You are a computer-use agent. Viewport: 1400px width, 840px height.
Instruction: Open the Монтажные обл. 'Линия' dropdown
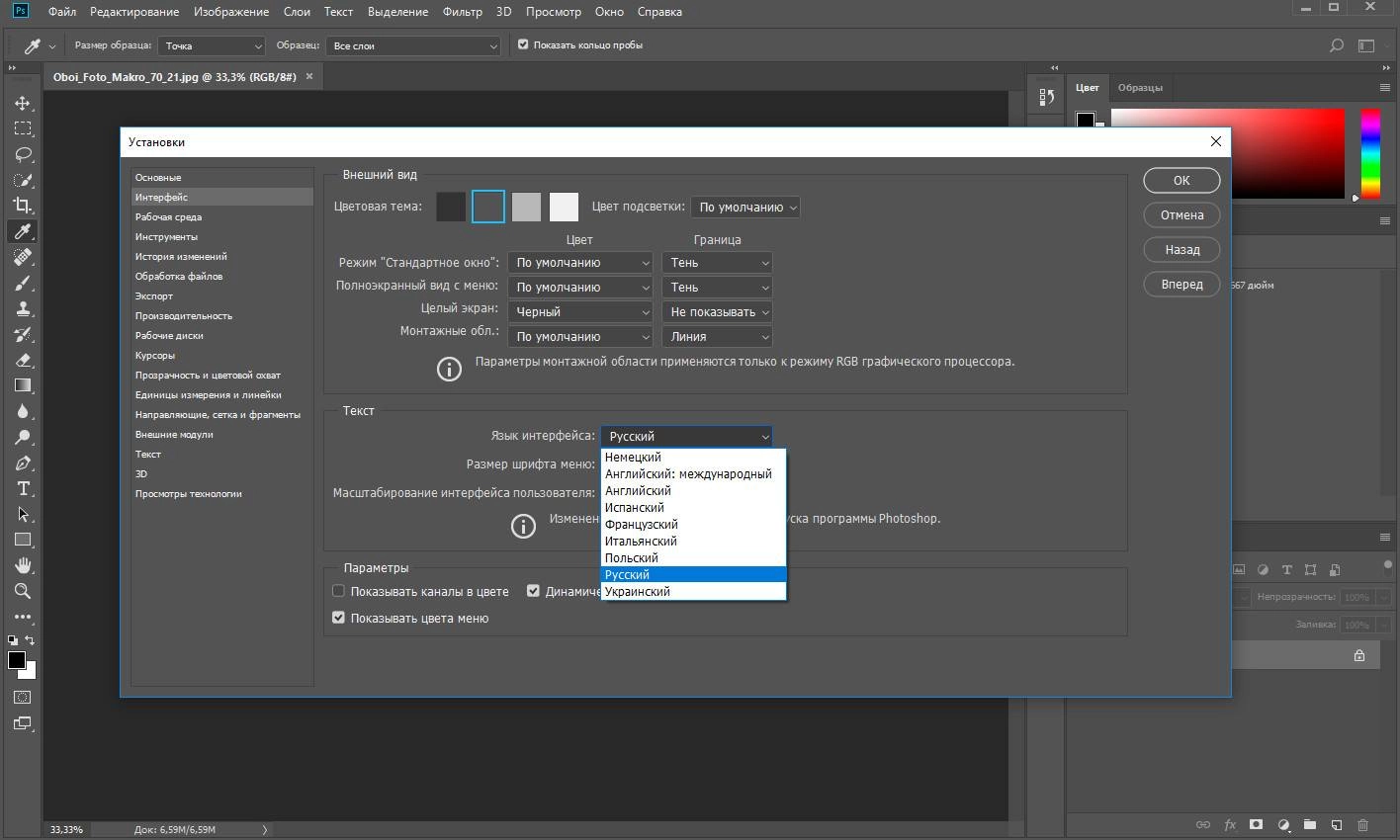click(x=717, y=336)
